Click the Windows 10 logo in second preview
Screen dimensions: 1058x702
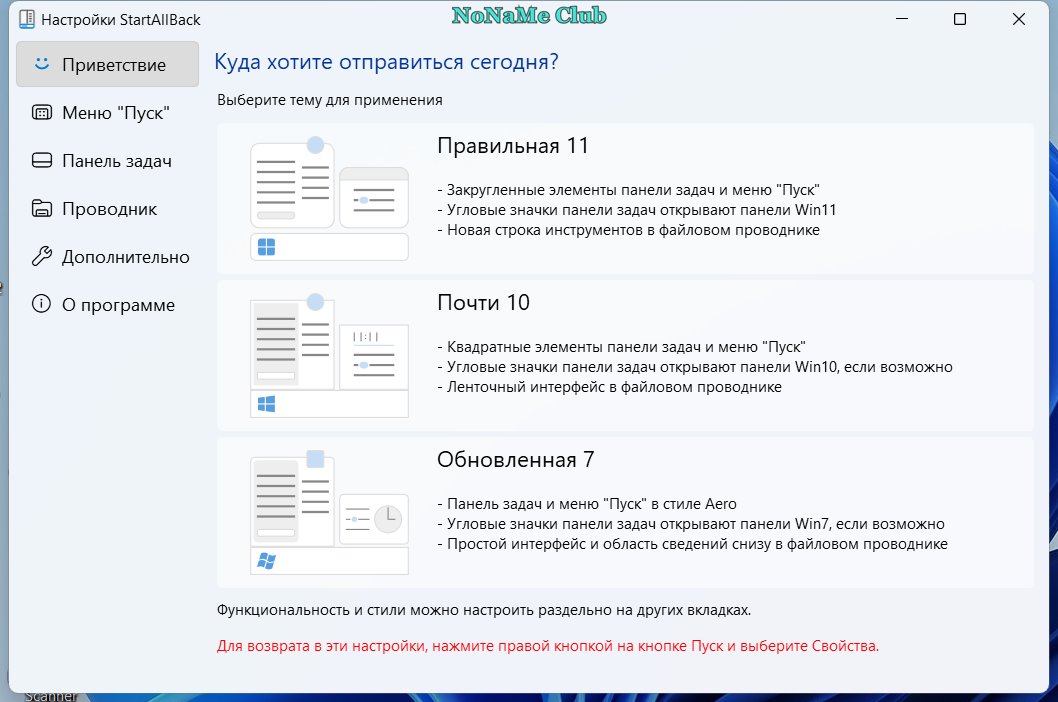pyautogui.click(x=267, y=404)
